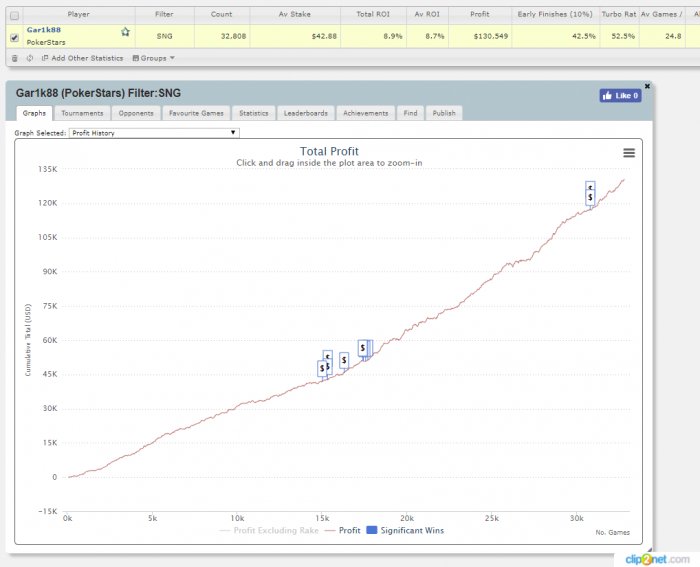Open the Find tab

pyautogui.click(x=410, y=113)
